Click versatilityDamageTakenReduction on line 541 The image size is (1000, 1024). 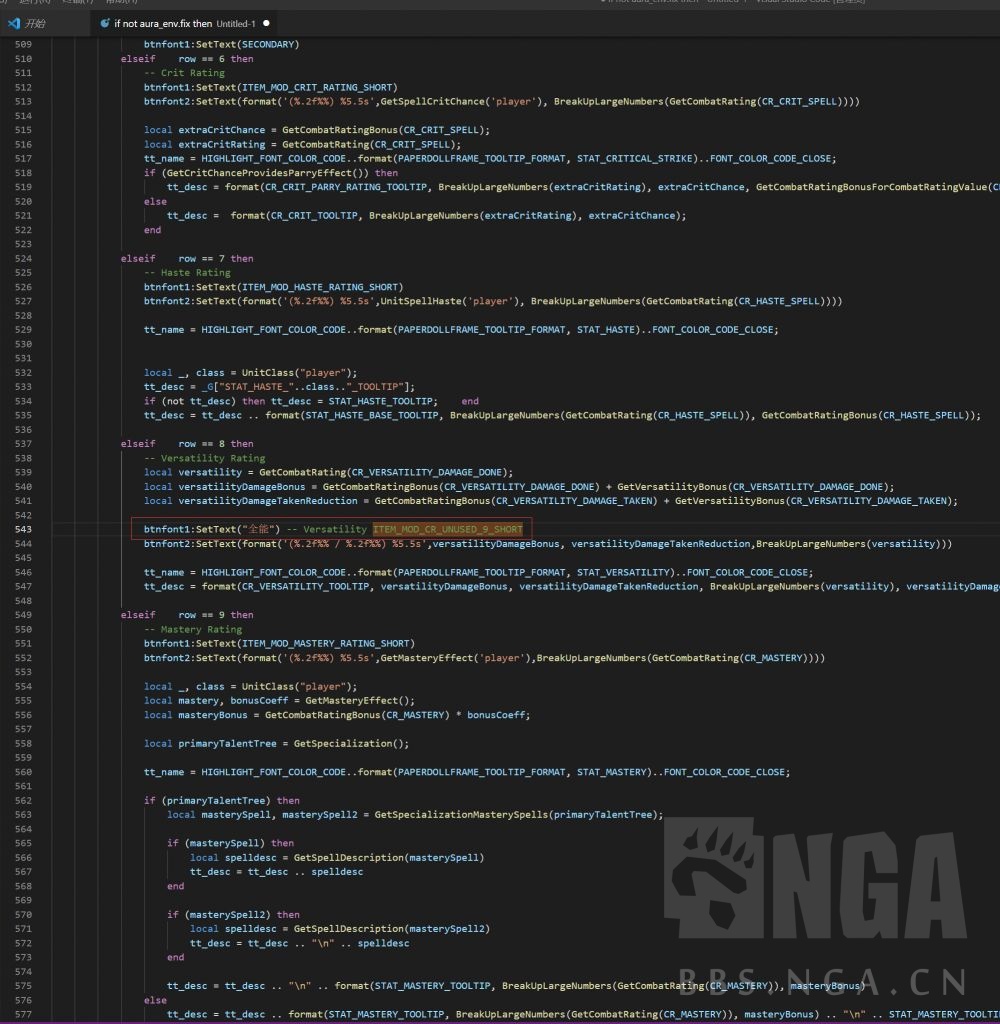(x=268, y=502)
